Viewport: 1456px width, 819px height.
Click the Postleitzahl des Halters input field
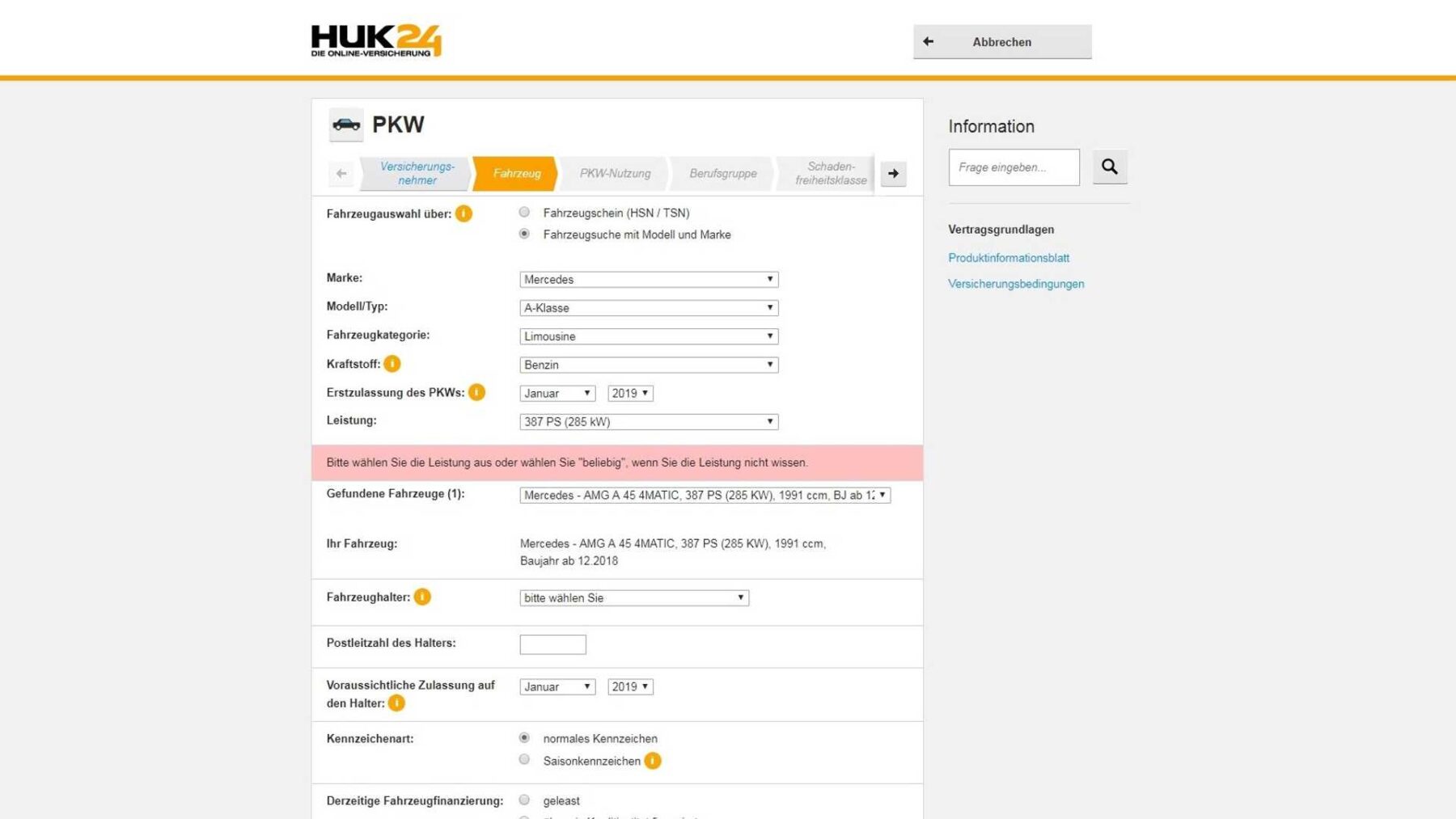coord(552,644)
